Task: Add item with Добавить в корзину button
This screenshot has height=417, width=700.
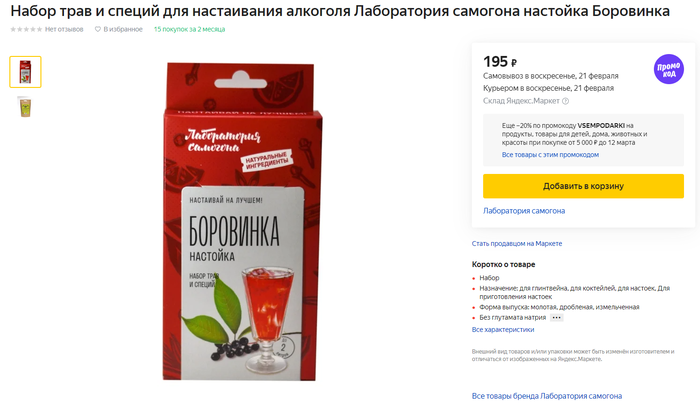Action: (x=583, y=186)
